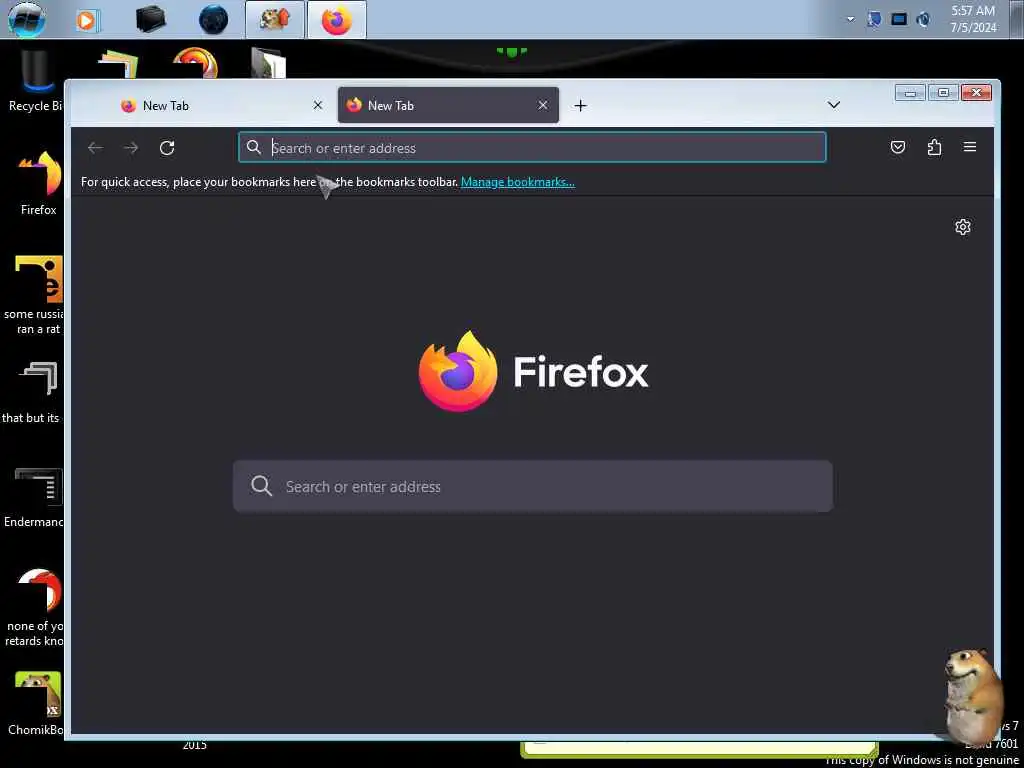
Task: Open a new tab with plus button
Action: (x=581, y=106)
